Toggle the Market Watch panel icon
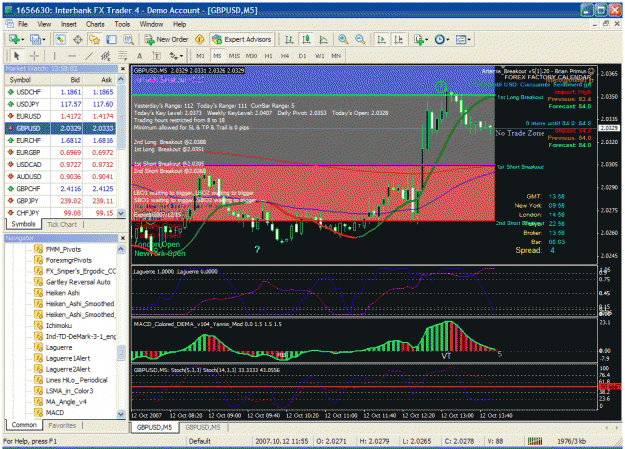Image resolution: width=625 pixels, height=449 pixels. tap(60, 39)
